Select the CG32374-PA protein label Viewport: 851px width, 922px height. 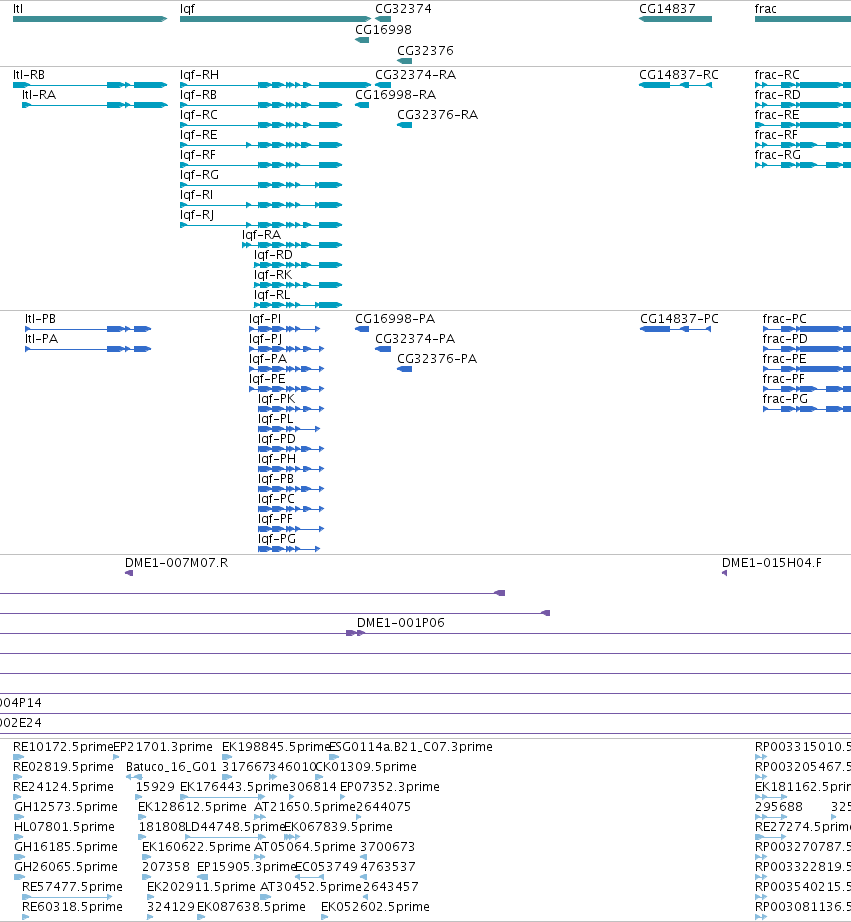click(x=415, y=339)
